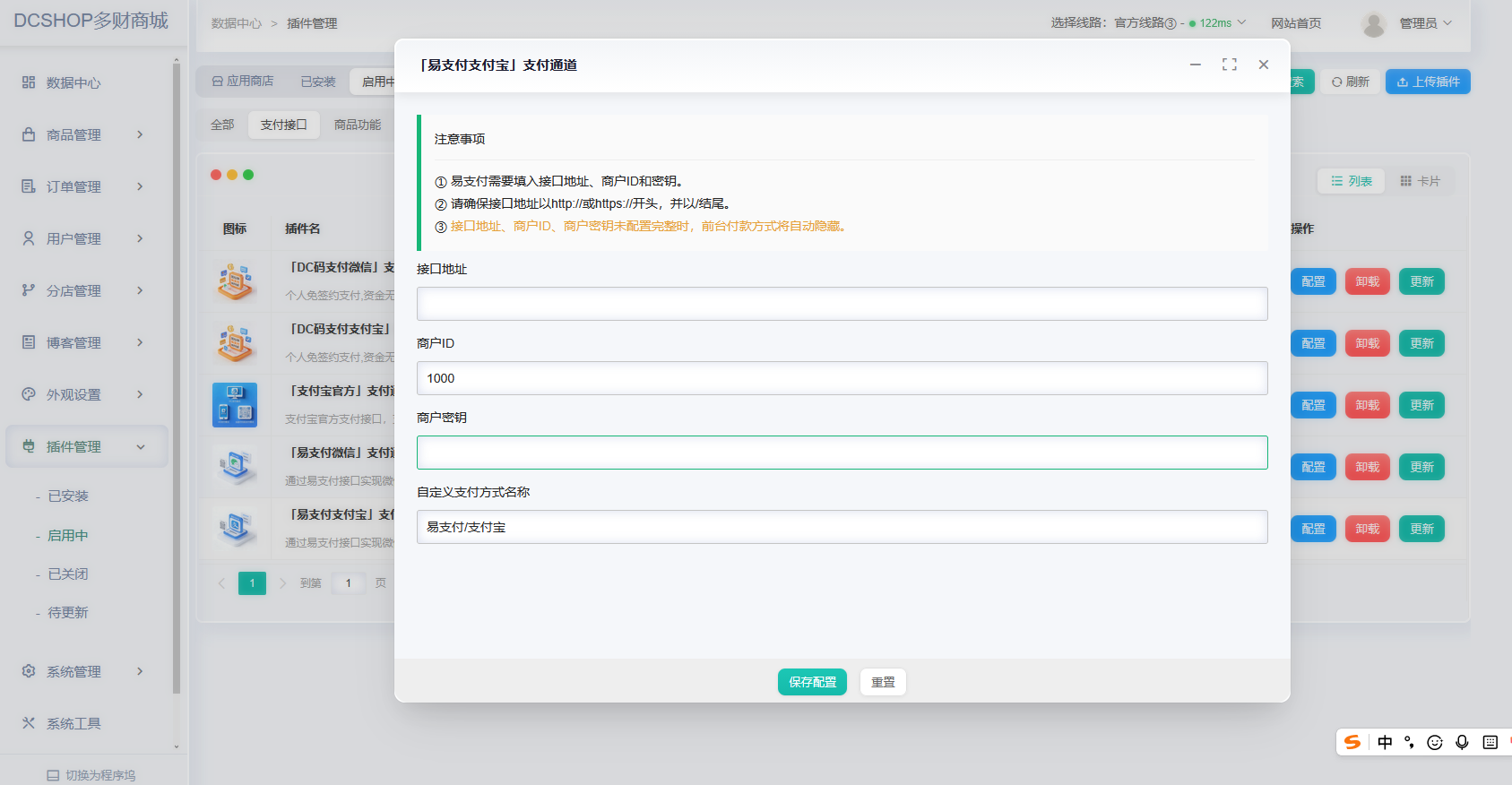Image resolution: width=1512 pixels, height=785 pixels.
Task: Open the 待更新 sidebar item
Action: [68, 613]
